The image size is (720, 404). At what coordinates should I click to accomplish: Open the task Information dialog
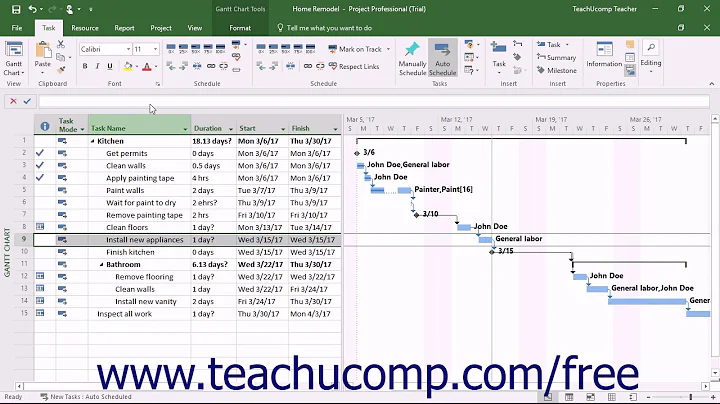click(x=604, y=54)
